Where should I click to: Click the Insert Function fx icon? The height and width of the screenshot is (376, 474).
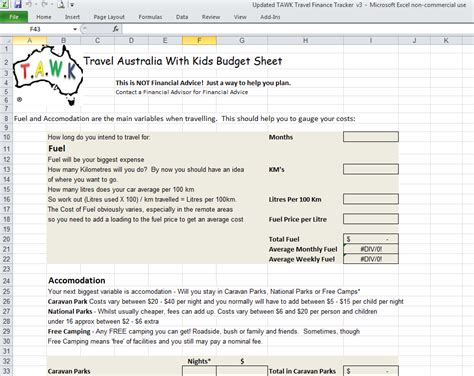point(115,29)
